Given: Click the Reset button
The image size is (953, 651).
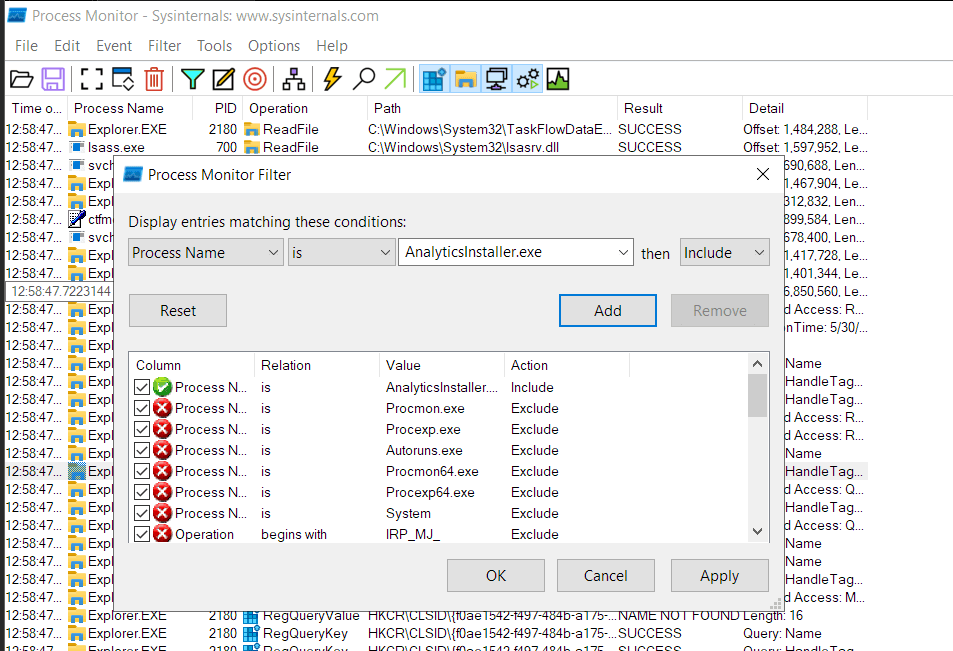Looking at the screenshot, I should pyautogui.click(x=178, y=311).
